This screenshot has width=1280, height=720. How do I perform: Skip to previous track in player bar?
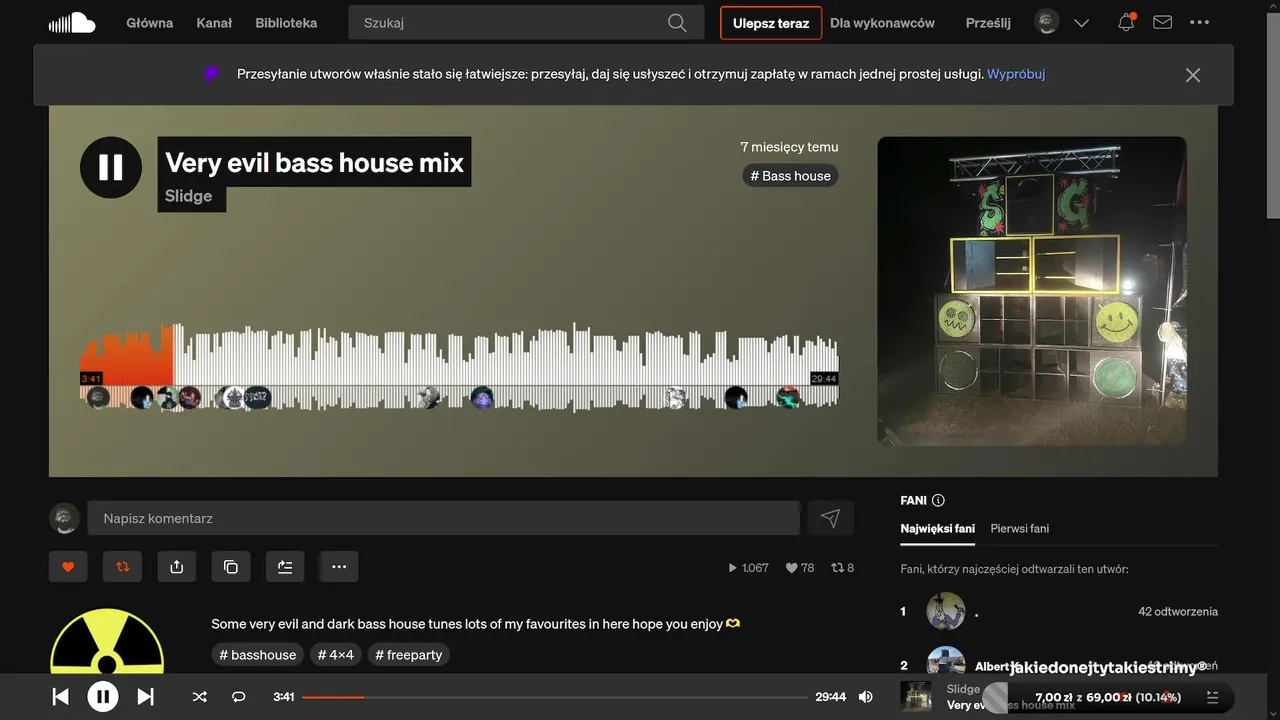pyautogui.click(x=61, y=697)
